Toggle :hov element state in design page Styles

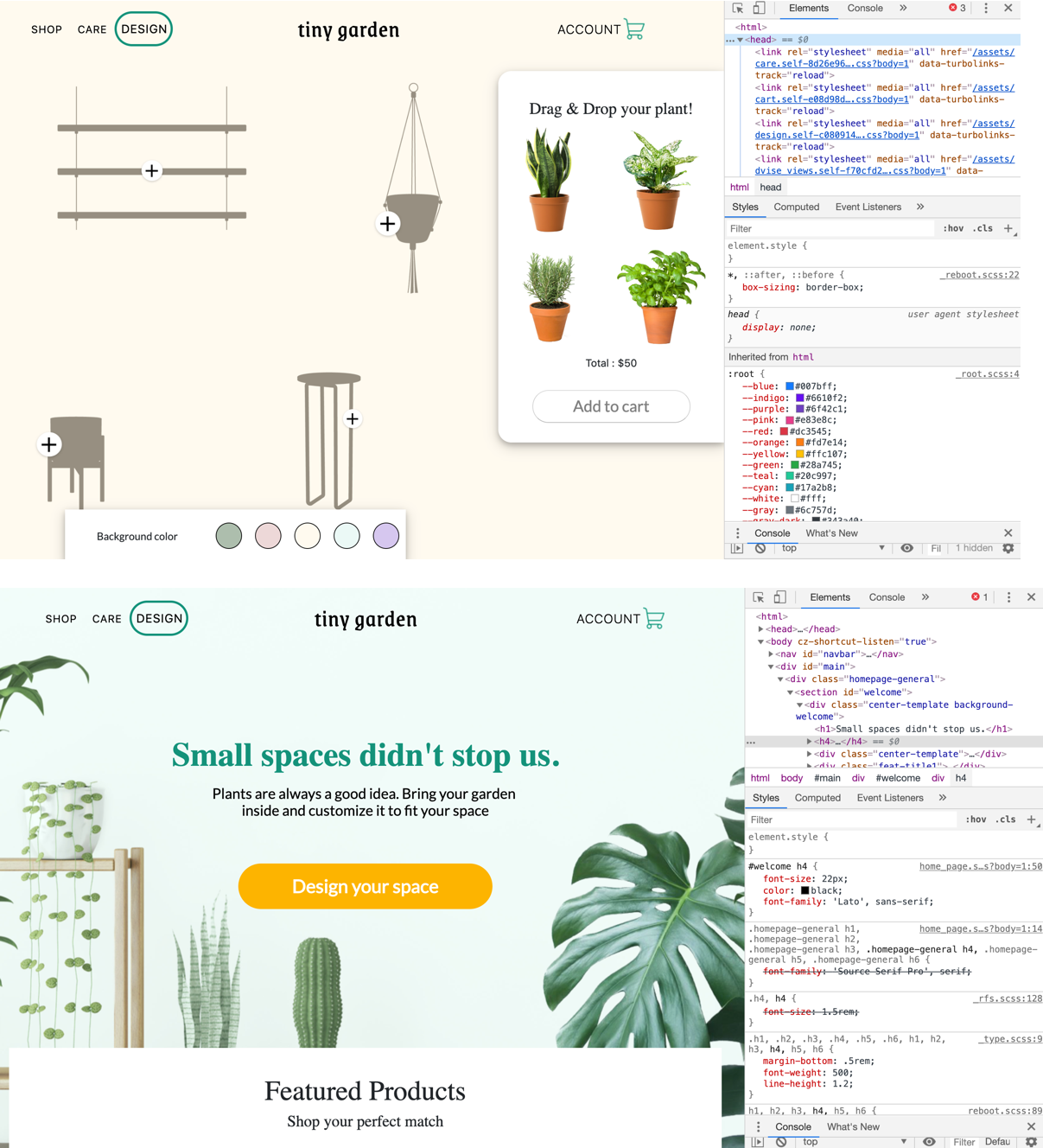953,229
